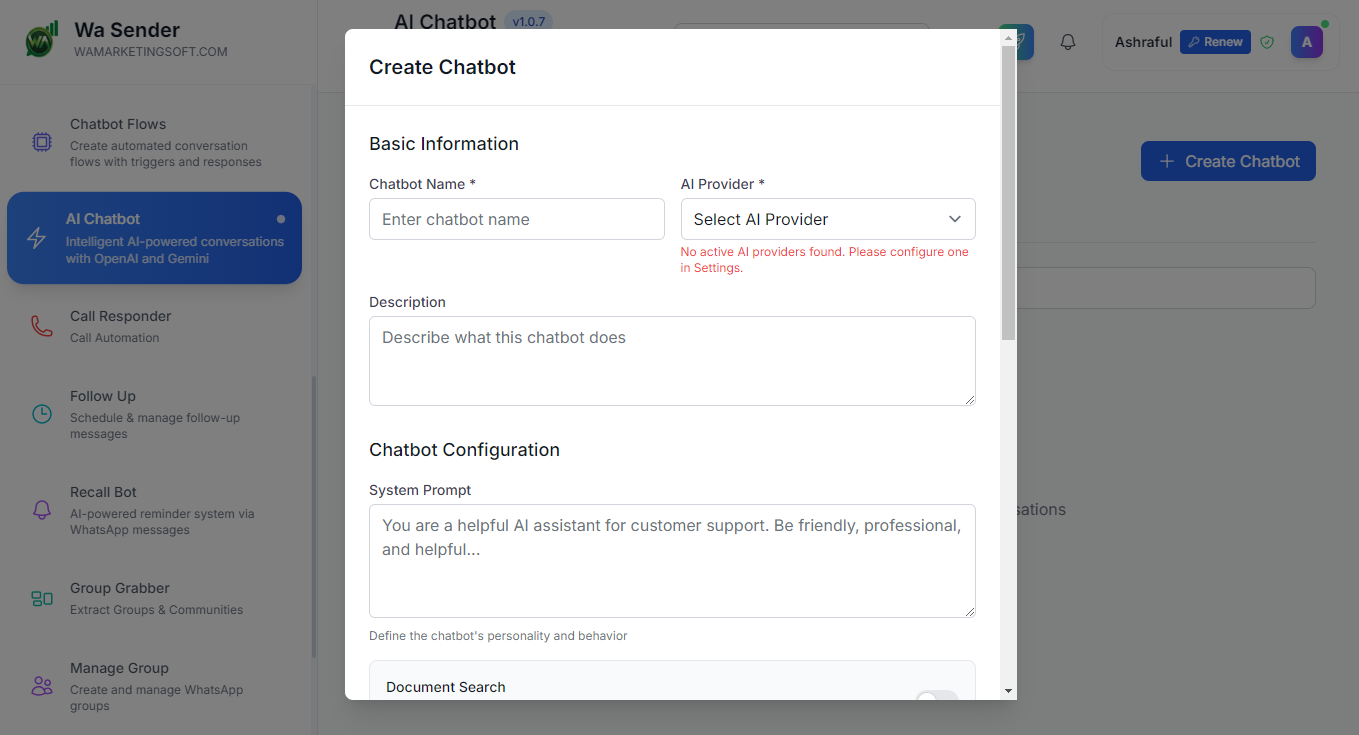Click the Renew button
Screen dimensions: 1359x735
pyautogui.click(x=1215, y=42)
